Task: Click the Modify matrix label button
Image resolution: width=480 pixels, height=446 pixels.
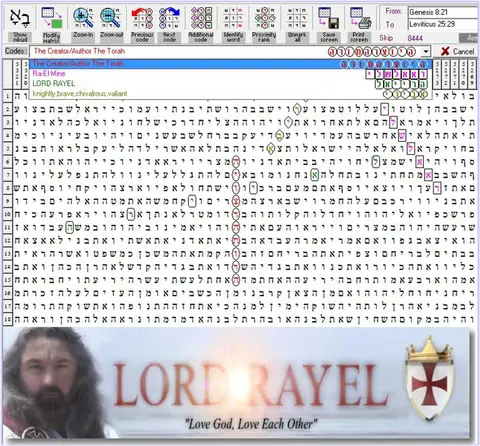Action: [52, 37]
